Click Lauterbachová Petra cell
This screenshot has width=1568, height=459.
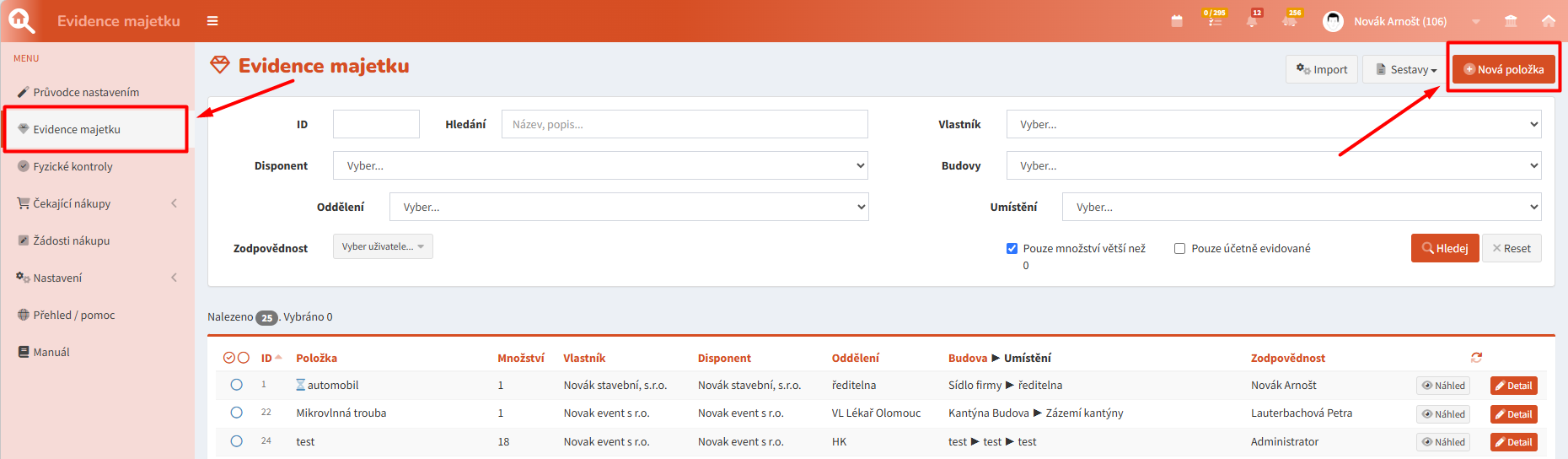[x=1302, y=413]
